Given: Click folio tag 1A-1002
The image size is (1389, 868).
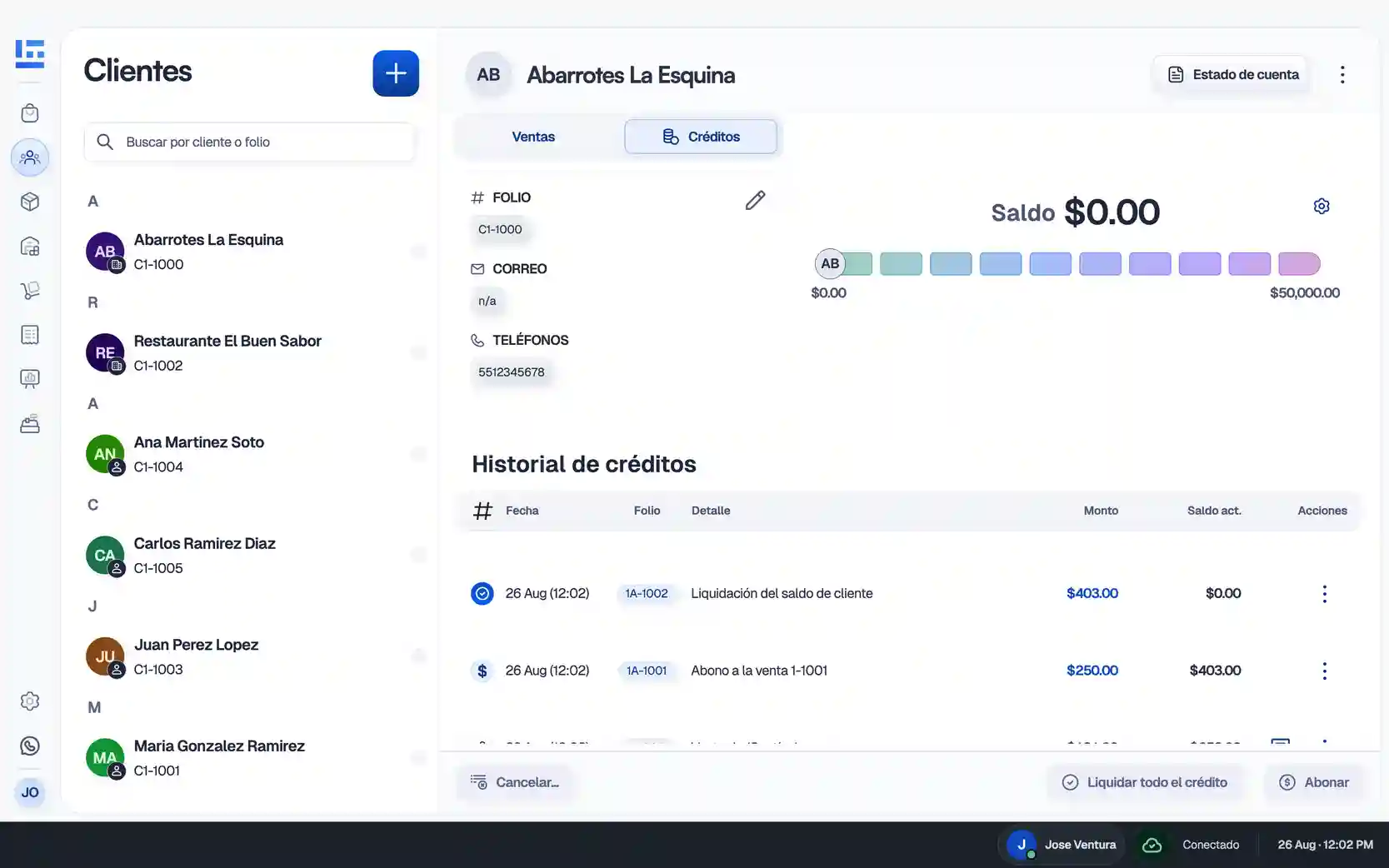Looking at the screenshot, I should (x=647, y=594).
